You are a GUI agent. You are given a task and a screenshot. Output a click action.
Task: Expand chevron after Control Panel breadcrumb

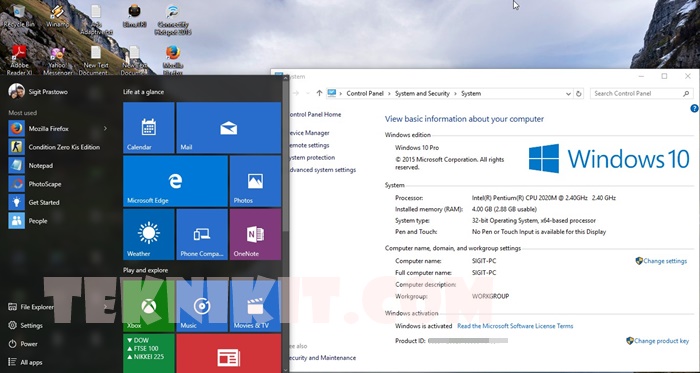point(389,94)
